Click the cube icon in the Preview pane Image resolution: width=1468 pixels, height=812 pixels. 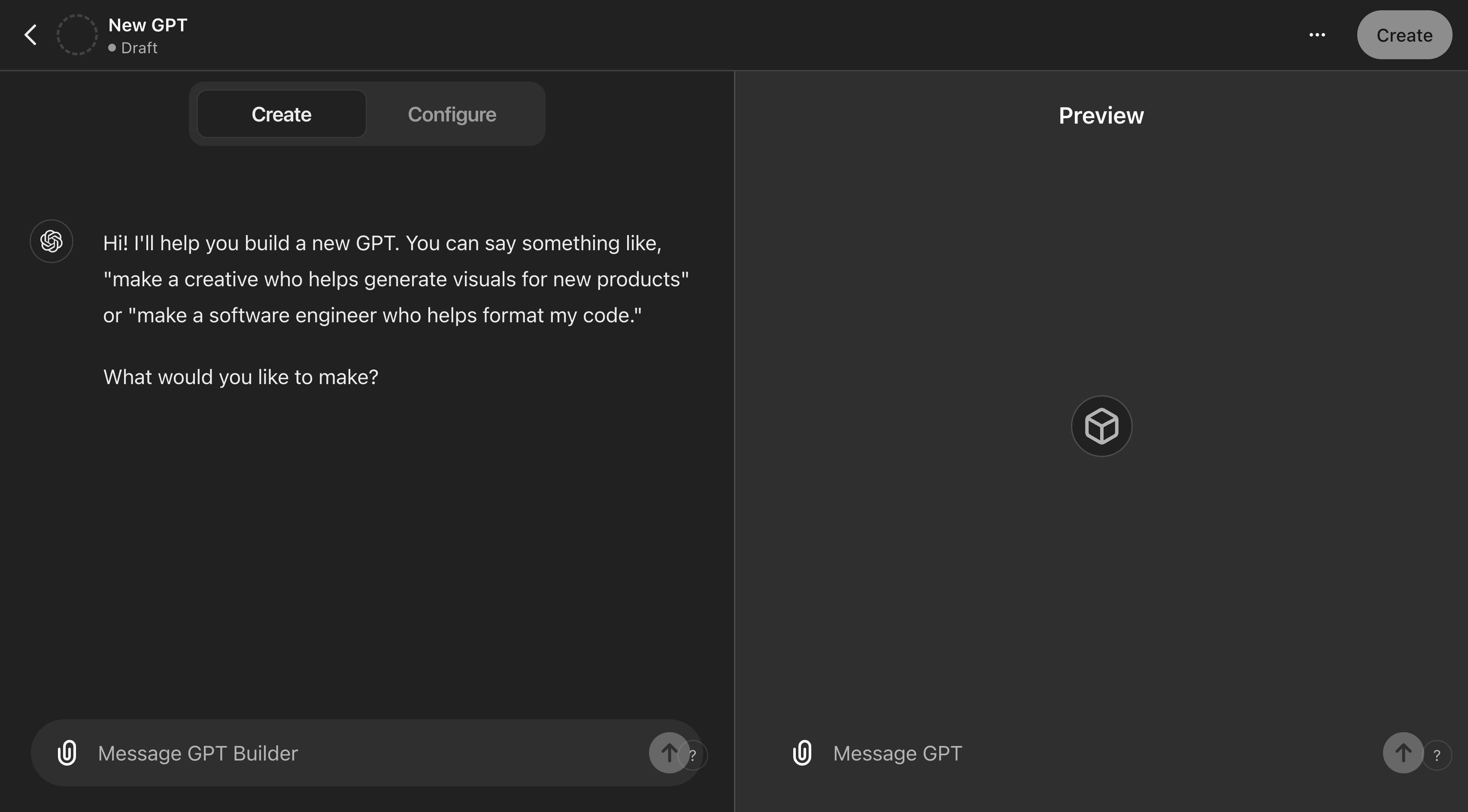tap(1101, 426)
